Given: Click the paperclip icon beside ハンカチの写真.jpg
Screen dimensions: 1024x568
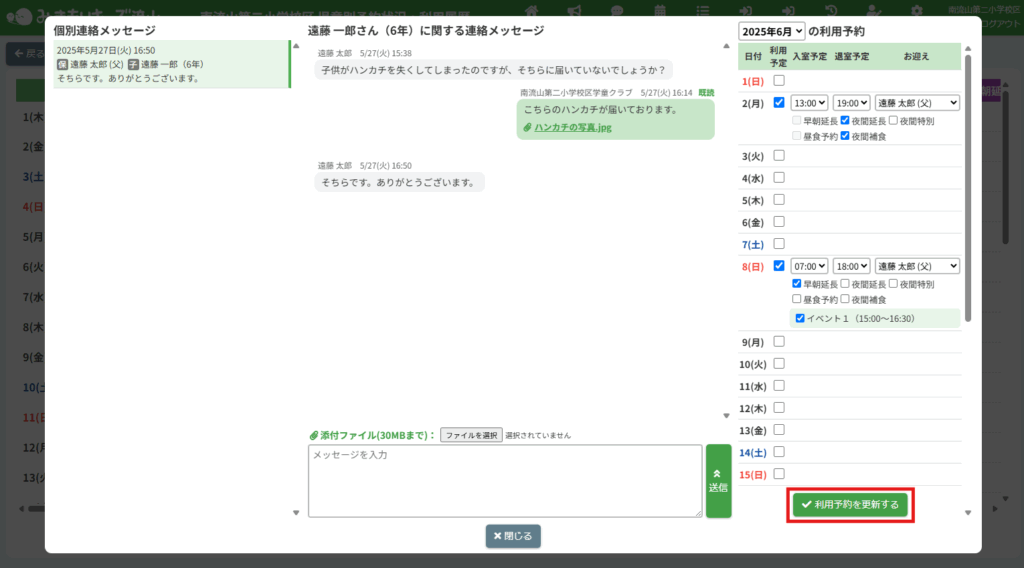Looking at the screenshot, I should 527,128.
